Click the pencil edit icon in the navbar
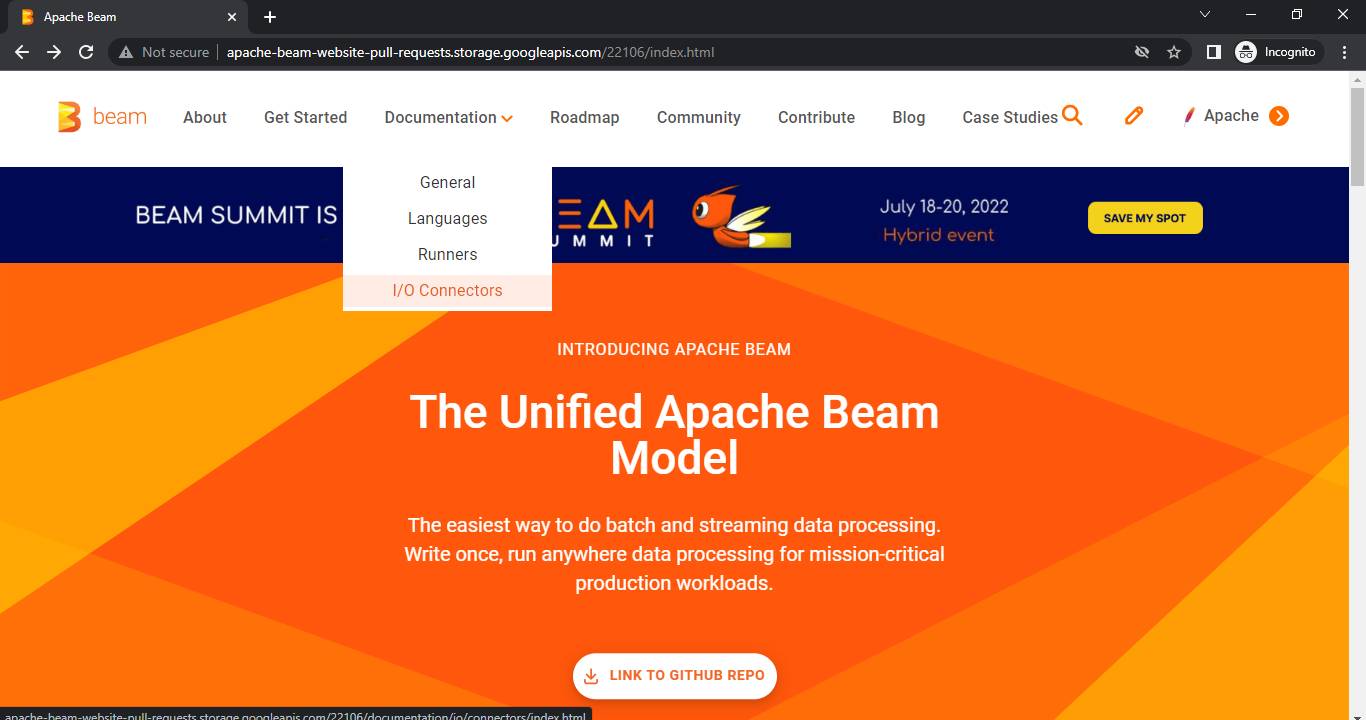The height and width of the screenshot is (720, 1366). point(1133,115)
